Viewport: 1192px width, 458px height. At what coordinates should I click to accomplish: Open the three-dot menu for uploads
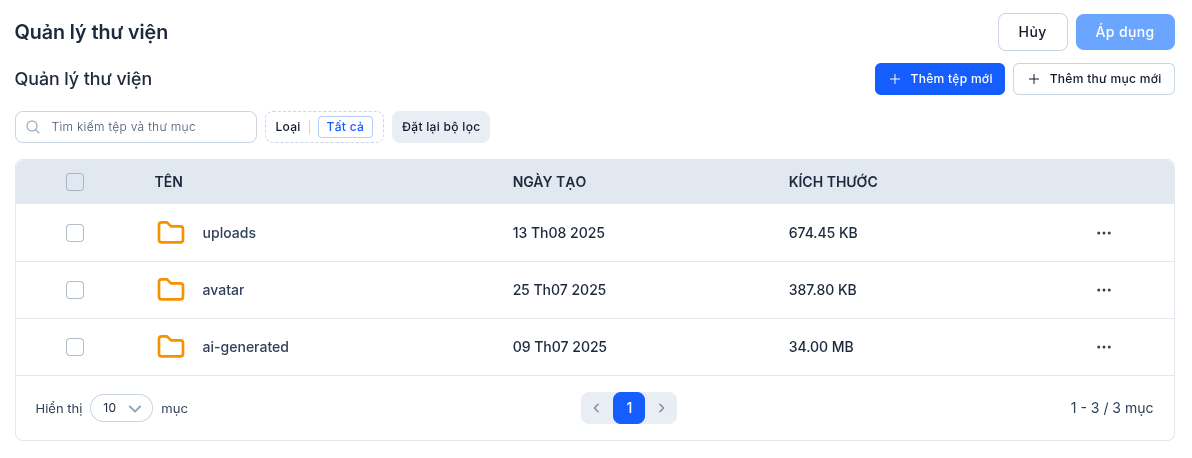click(x=1104, y=233)
